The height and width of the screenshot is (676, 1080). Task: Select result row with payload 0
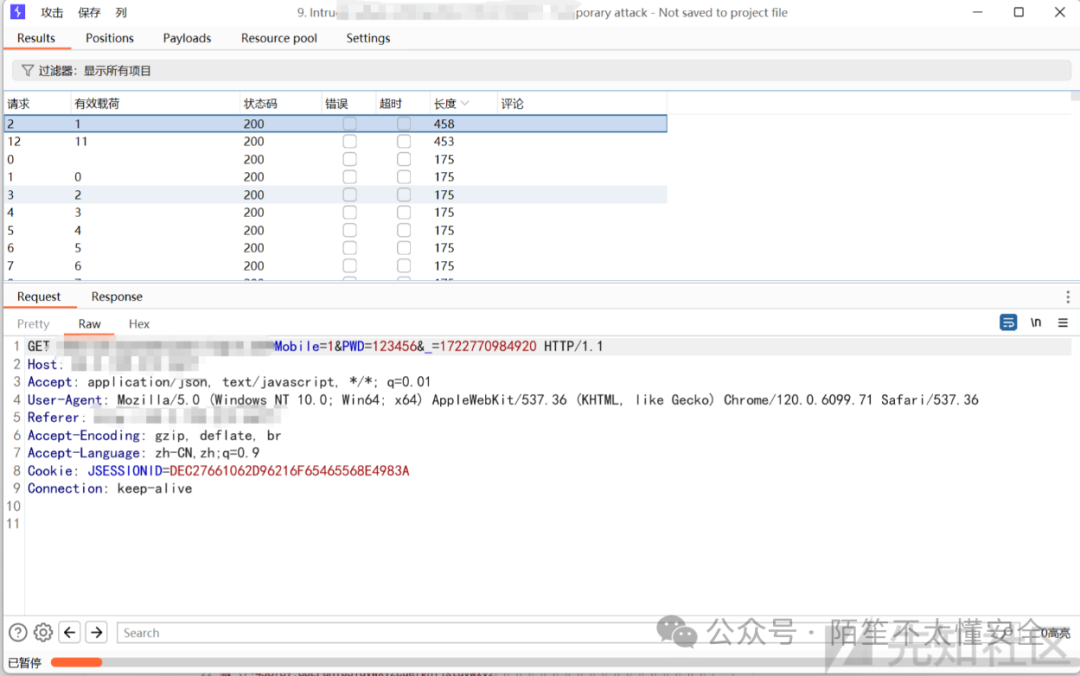coord(335,177)
